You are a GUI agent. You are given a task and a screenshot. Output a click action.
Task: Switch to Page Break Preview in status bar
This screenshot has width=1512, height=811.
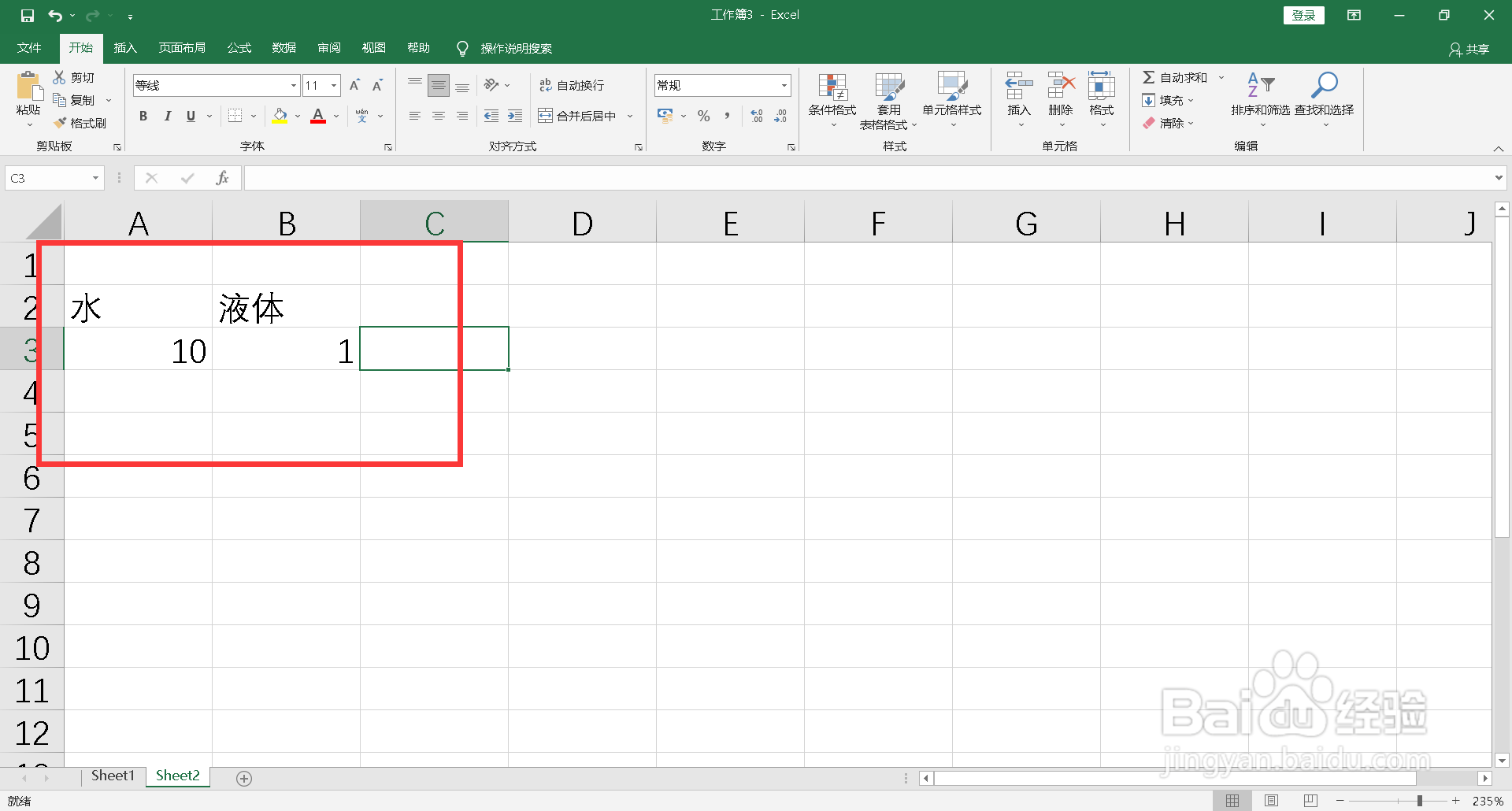[1310, 801]
